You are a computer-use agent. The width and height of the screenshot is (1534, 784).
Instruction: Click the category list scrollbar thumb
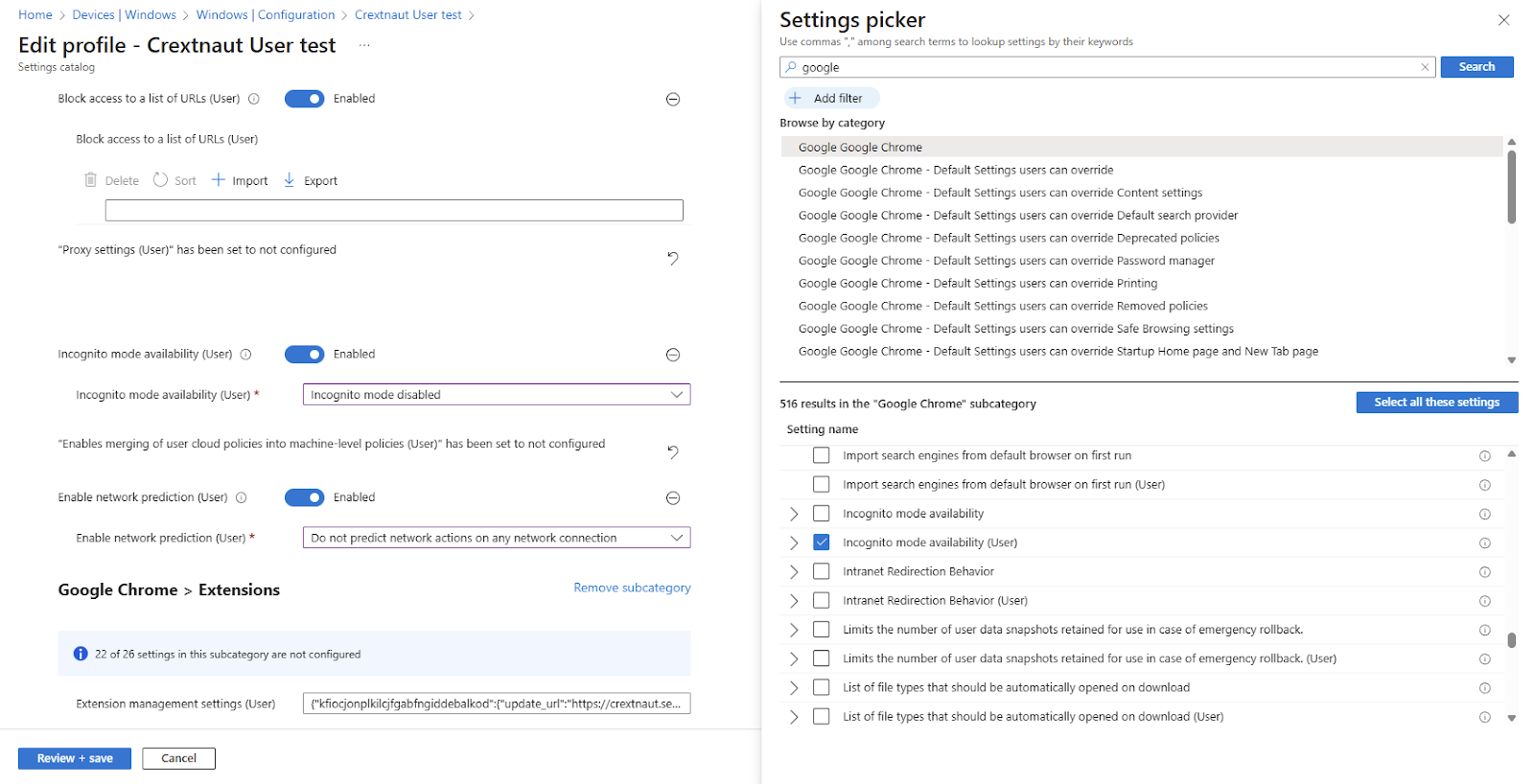coord(1512,187)
